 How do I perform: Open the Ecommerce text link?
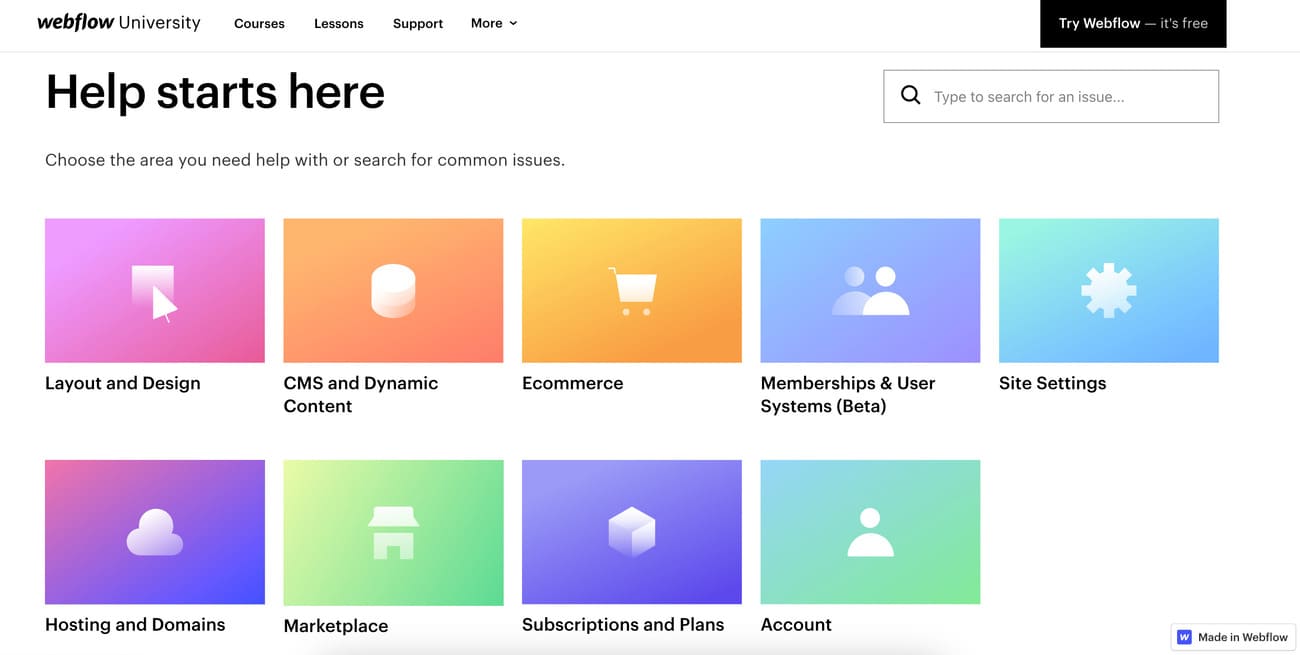[573, 383]
